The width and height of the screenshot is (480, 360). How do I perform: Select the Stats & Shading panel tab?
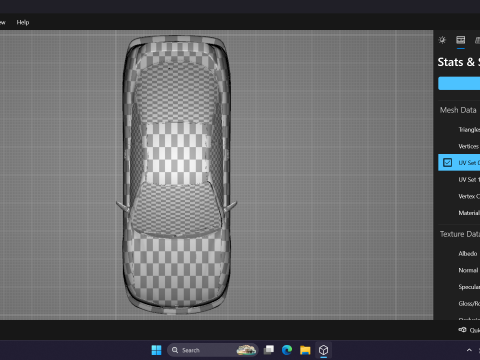click(461, 40)
